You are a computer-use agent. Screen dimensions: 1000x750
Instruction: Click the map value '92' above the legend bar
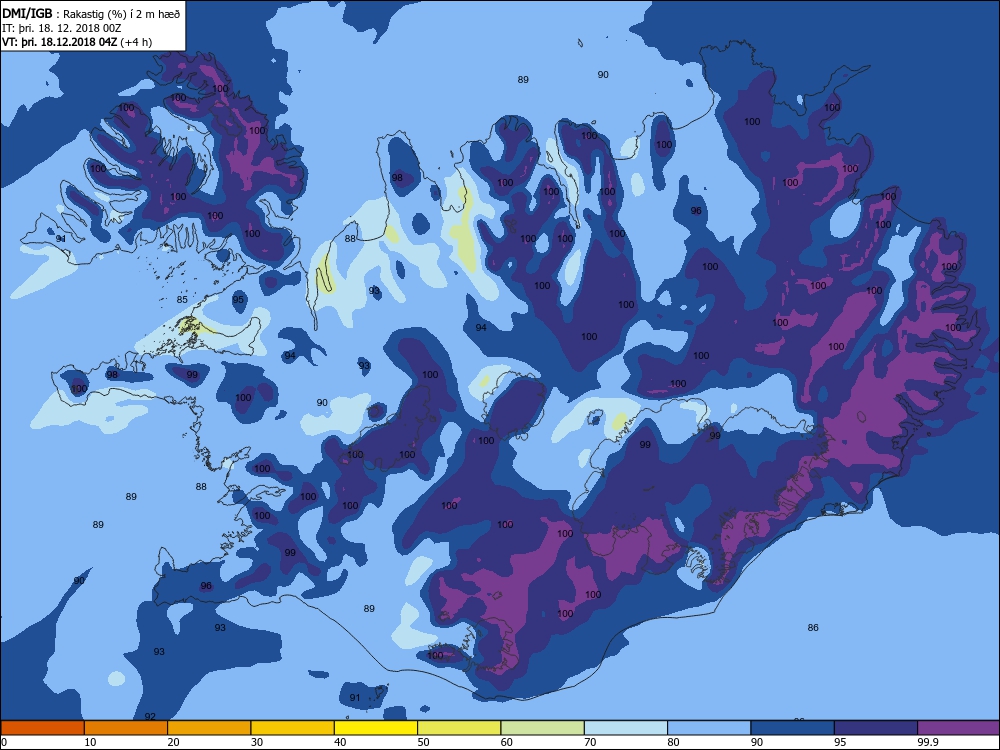coord(150,716)
